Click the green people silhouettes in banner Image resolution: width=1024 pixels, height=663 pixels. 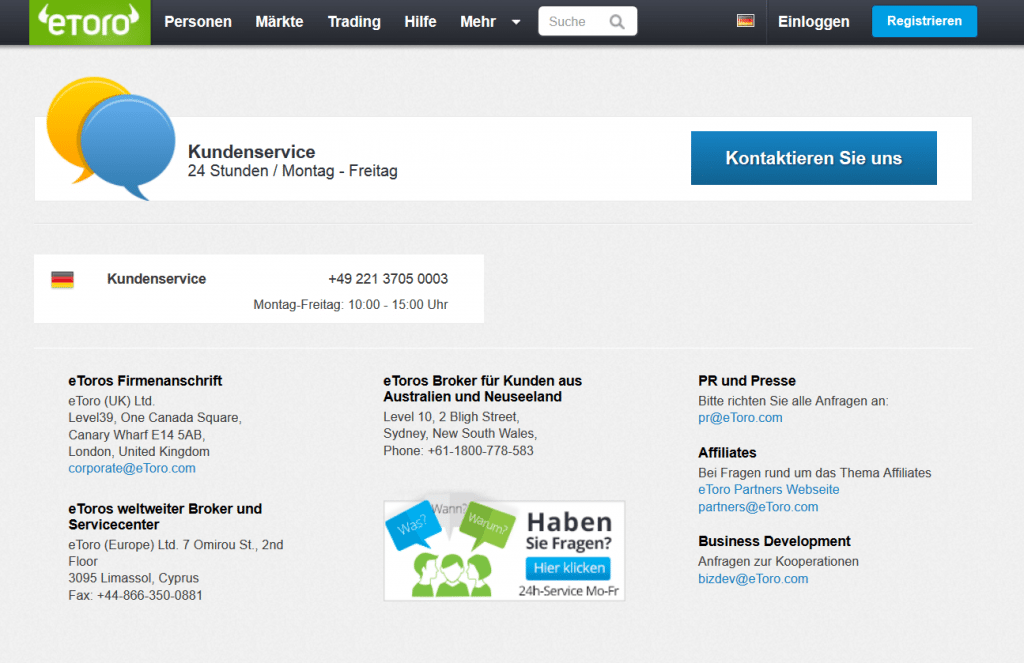point(451,575)
